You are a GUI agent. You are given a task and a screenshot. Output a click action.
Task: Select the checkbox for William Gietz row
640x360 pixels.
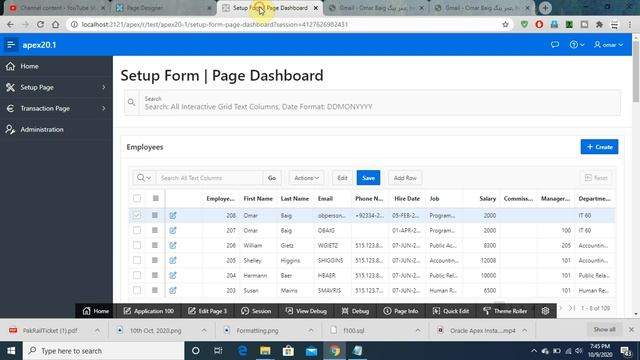pyautogui.click(x=137, y=245)
